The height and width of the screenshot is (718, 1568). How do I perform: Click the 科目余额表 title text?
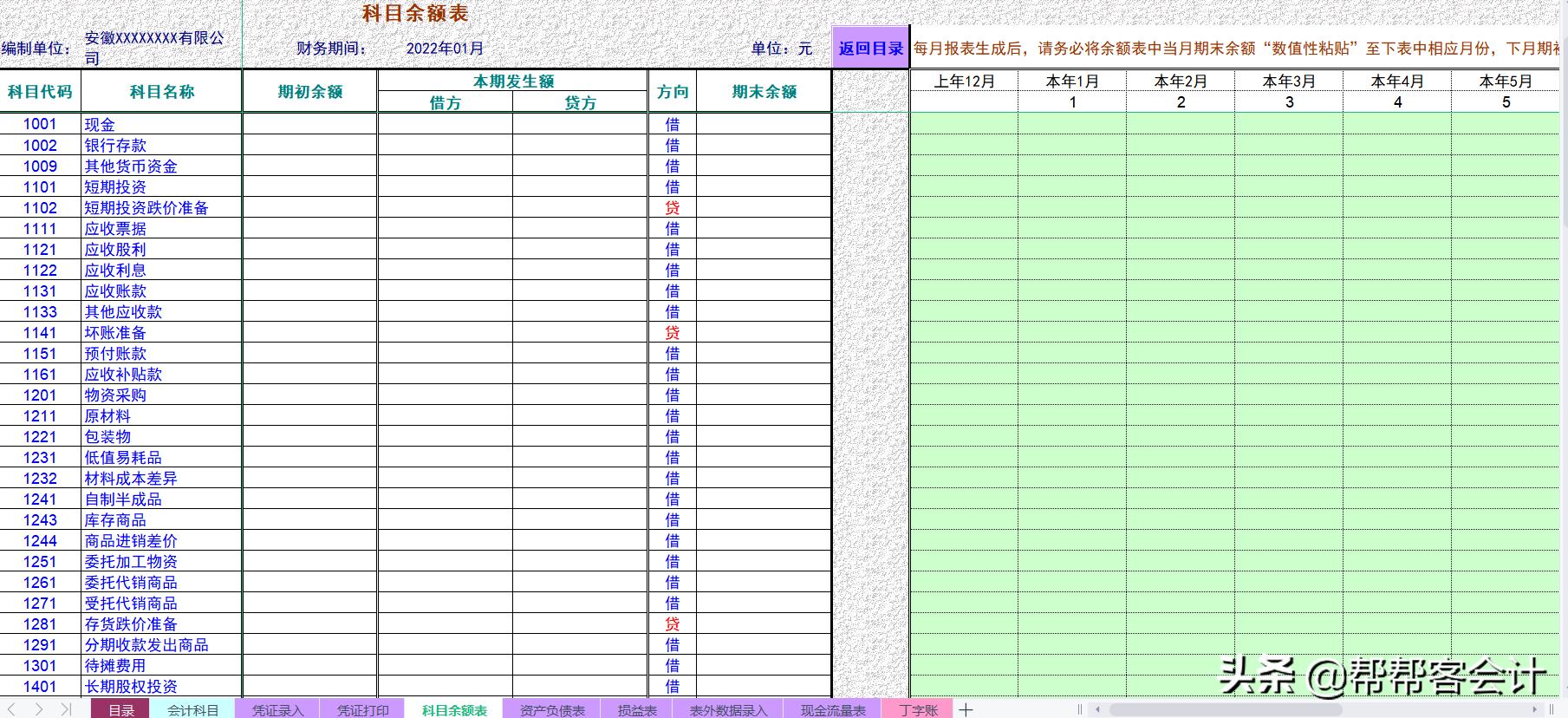[x=415, y=13]
